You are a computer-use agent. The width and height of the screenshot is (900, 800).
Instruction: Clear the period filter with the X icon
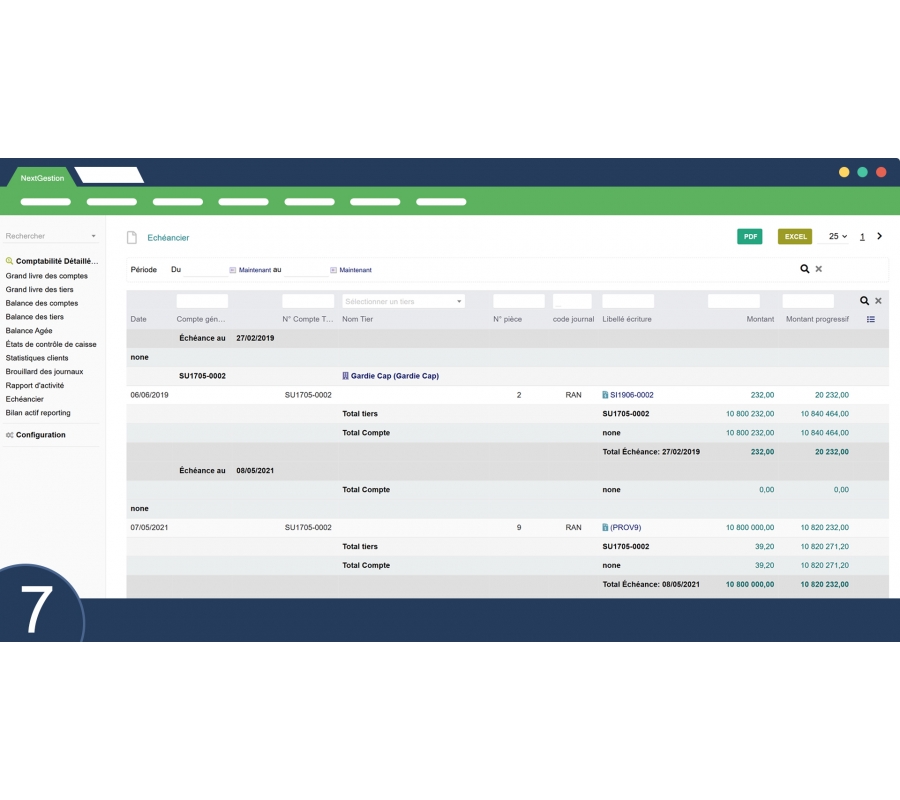[819, 269]
